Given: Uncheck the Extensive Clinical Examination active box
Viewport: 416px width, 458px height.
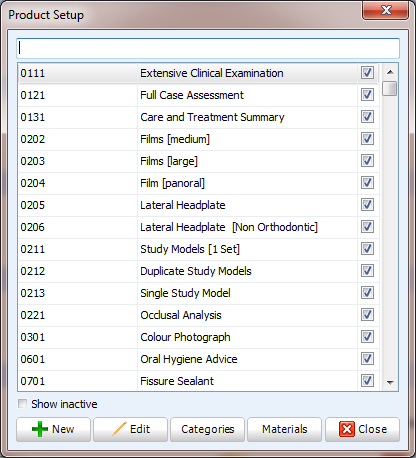Looking at the screenshot, I should [x=367, y=73].
